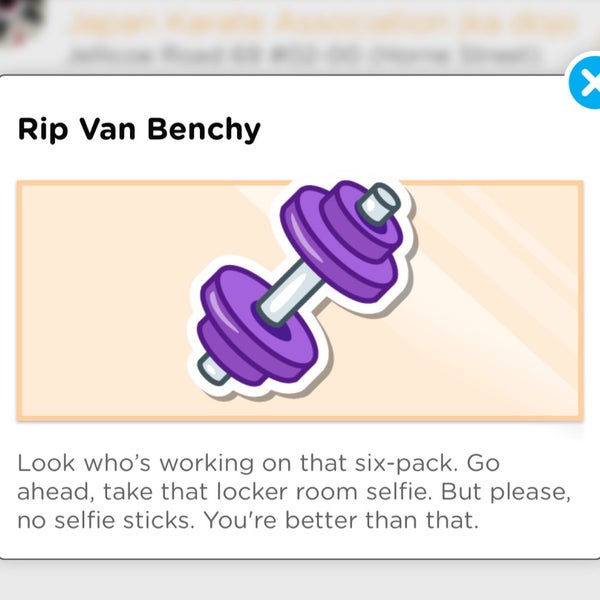Select the Rip Van Benchy title
Image resolution: width=600 pixels, height=600 pixels.
139,130
